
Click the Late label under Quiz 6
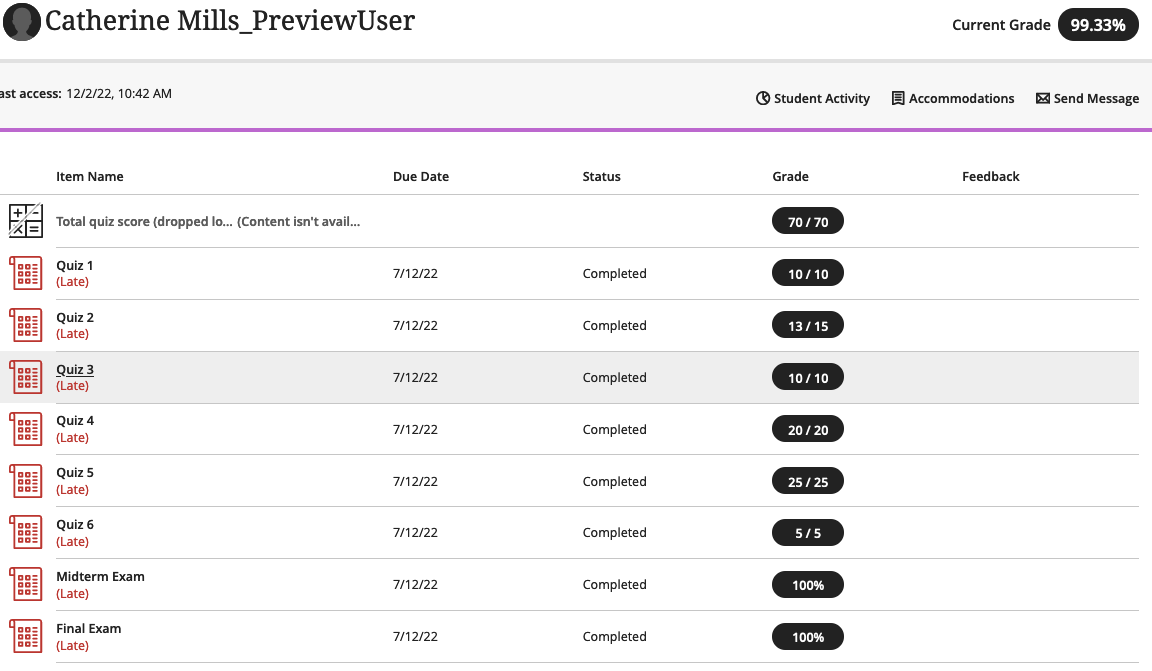coord(72,541)
